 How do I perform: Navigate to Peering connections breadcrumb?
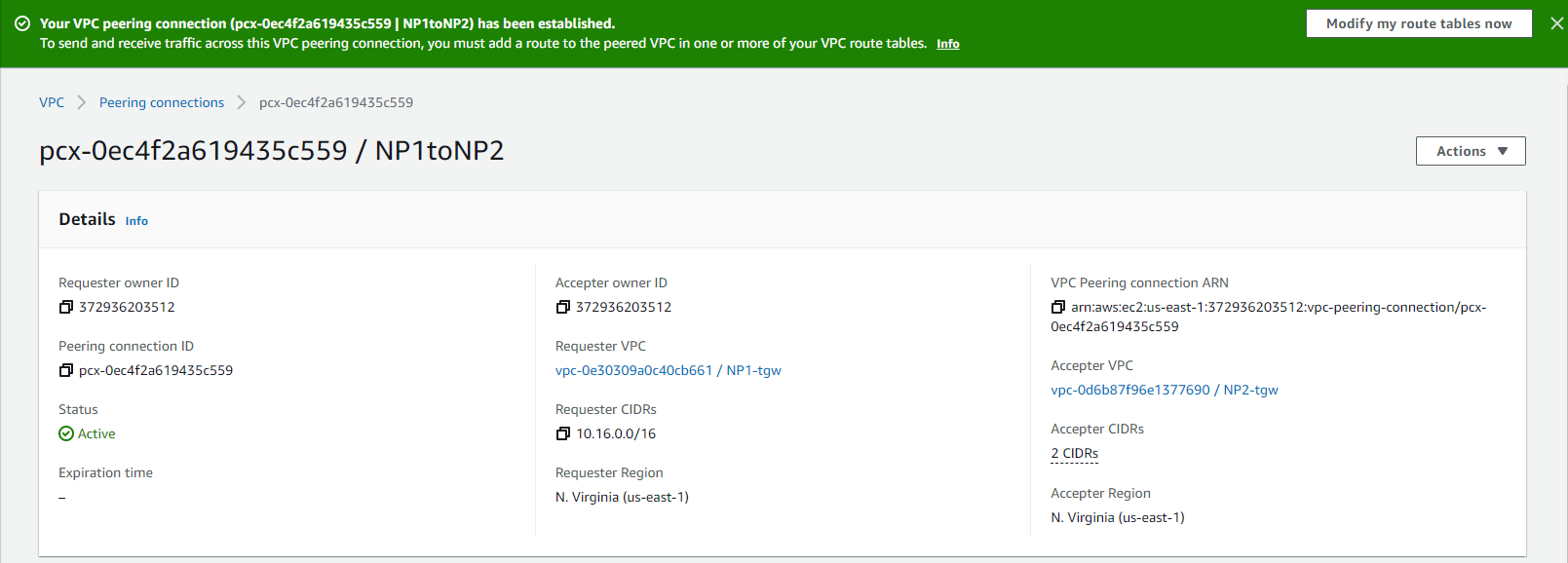click(x=162, y=102)
